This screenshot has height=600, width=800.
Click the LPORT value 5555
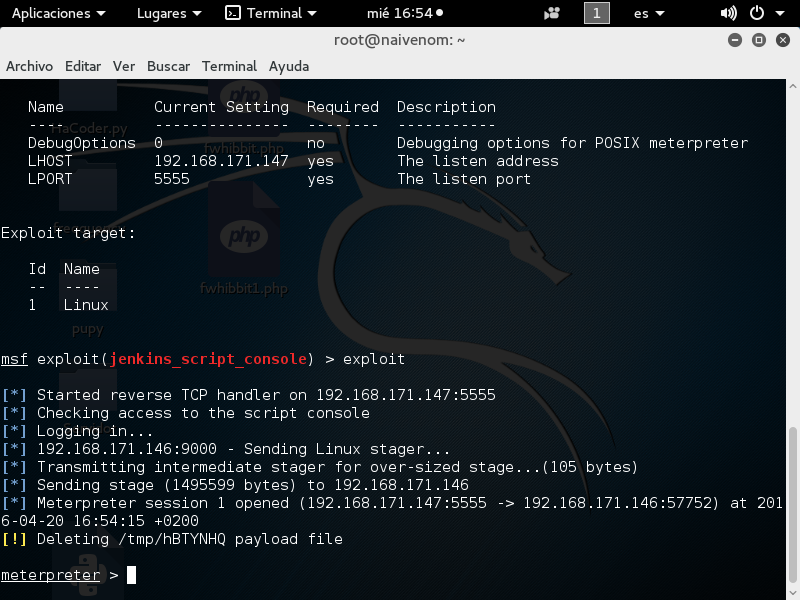[172, 179]
